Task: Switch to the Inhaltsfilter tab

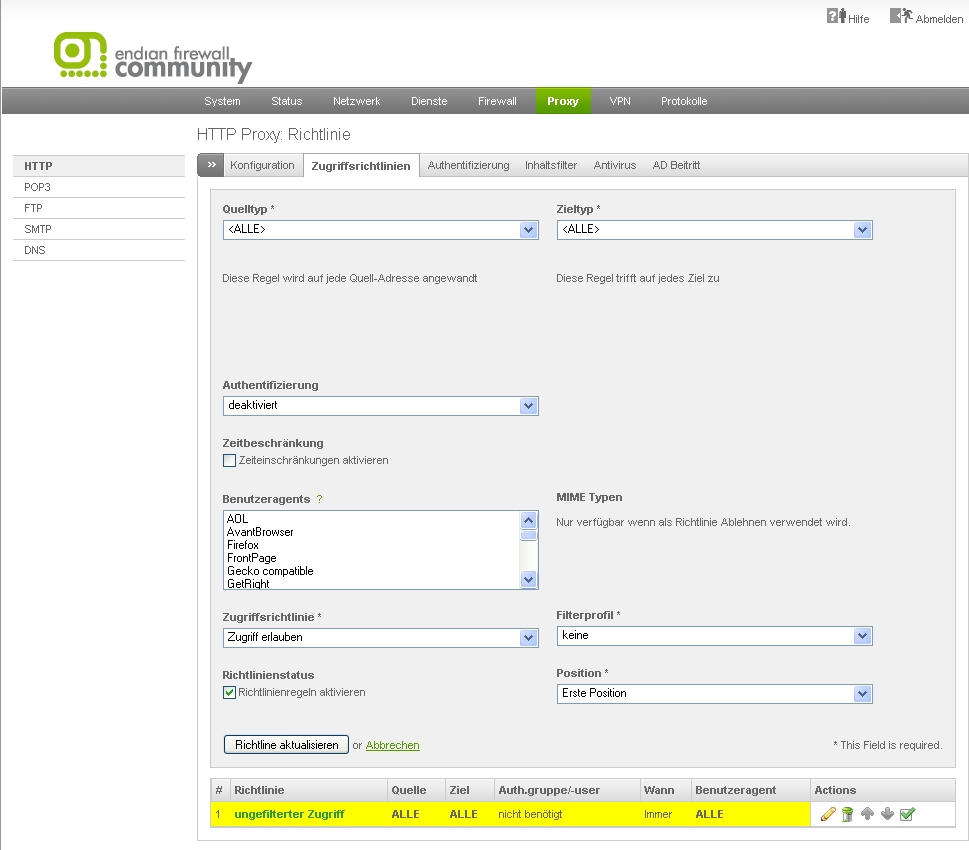Action: click(x=551, y=166)
